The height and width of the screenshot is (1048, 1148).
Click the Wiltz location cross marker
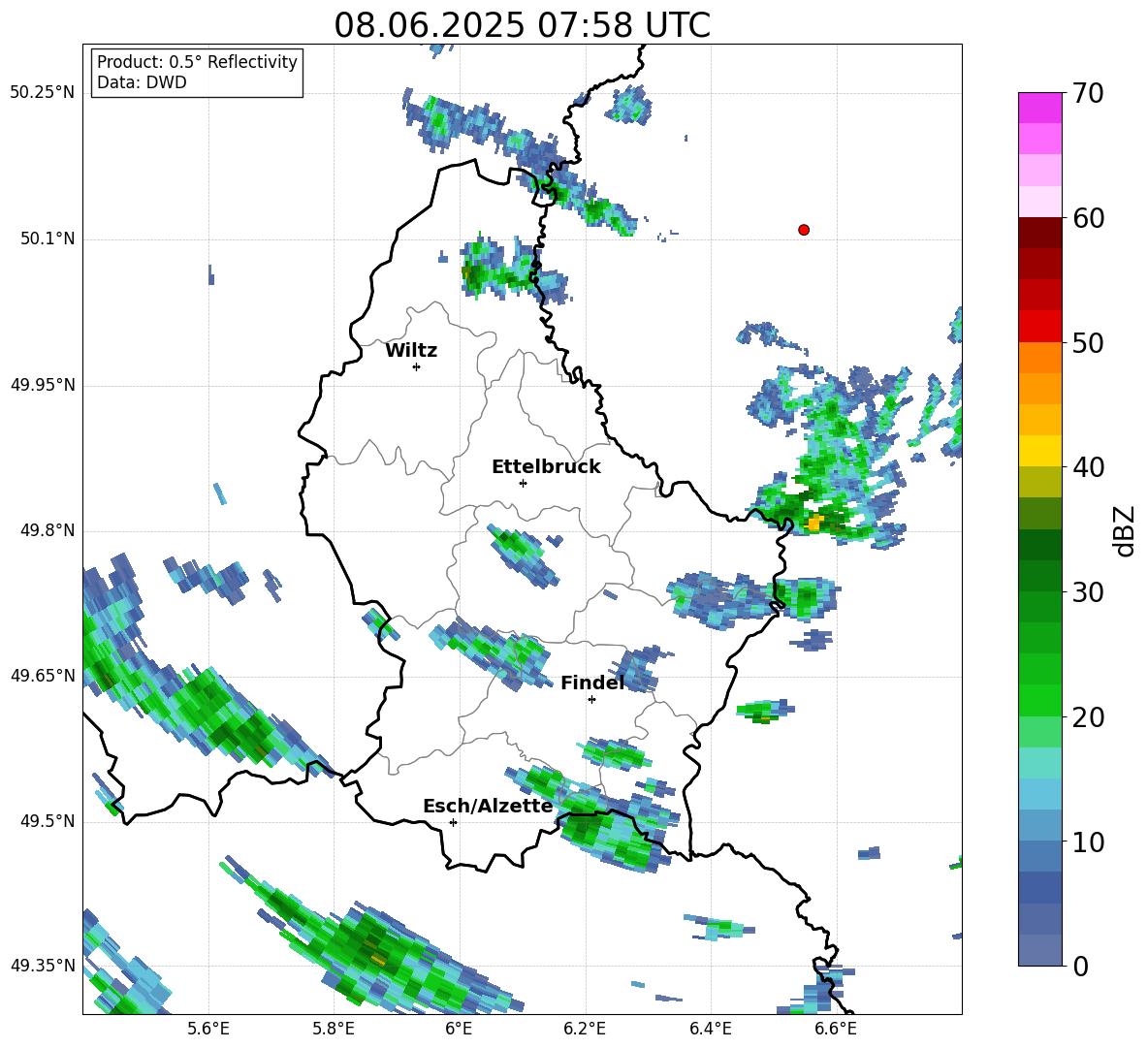tap(417, 366)
